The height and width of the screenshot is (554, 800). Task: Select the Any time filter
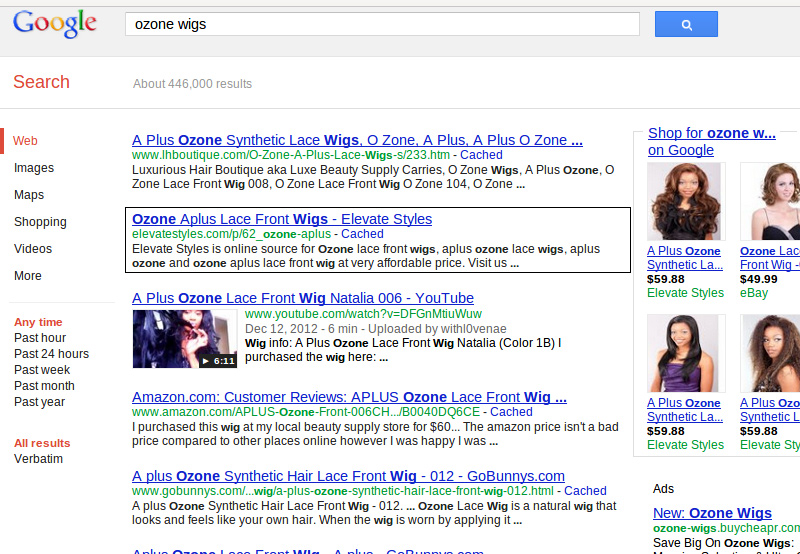click(x=38, y=322)
